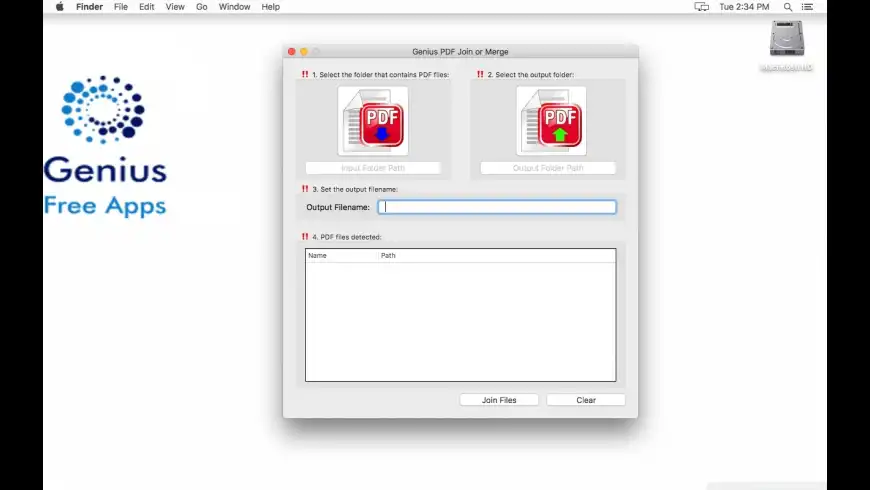Click the Output Folder Path field

(x=548, y=168)
